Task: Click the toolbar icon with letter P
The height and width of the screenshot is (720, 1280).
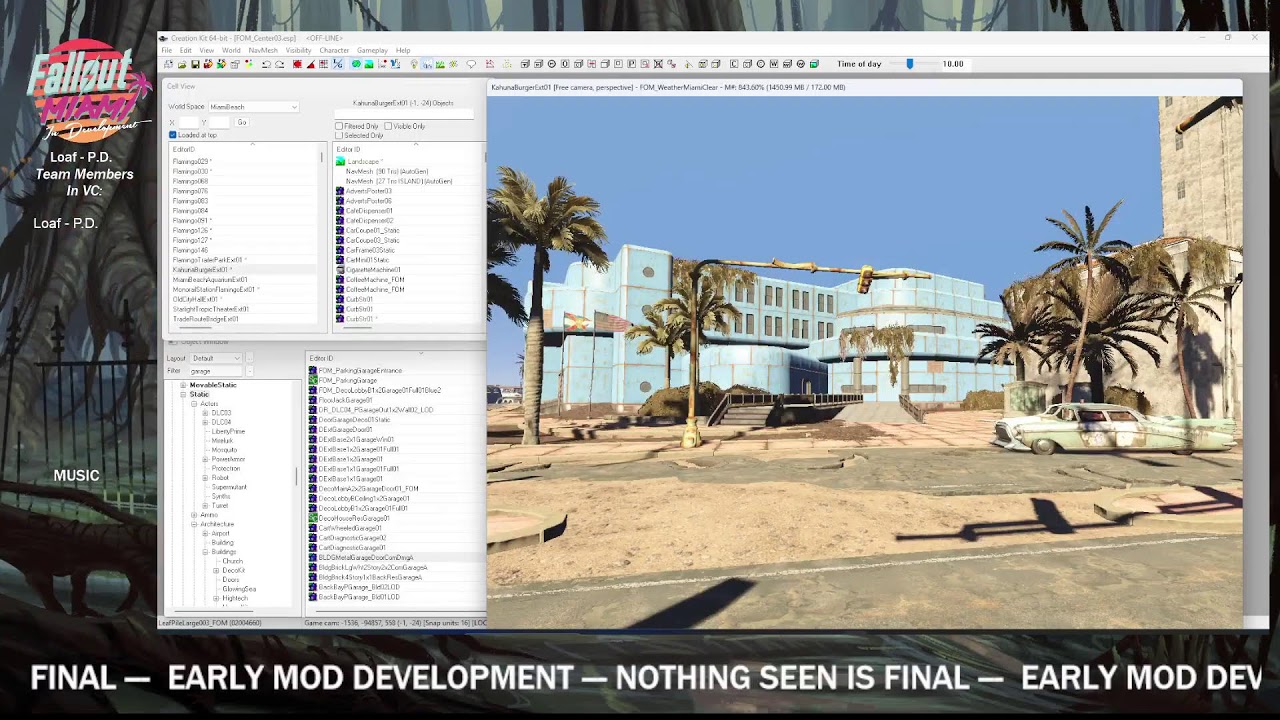Action: pos(632,64)
